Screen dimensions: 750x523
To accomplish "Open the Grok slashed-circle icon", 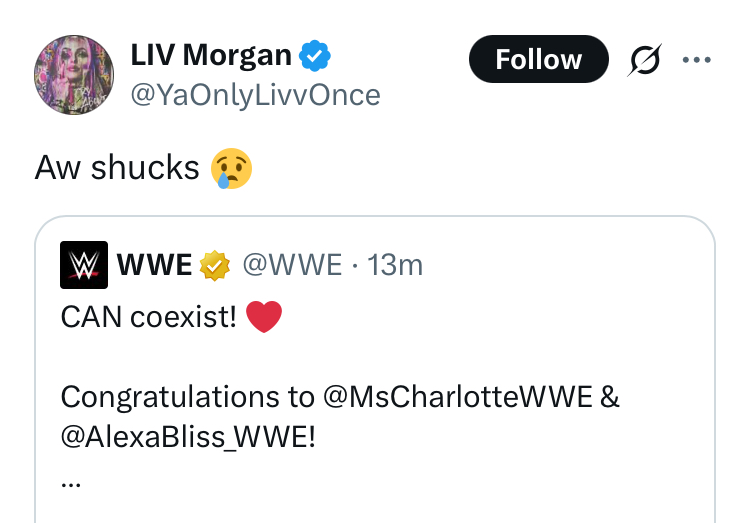I will tap(644, 60).
